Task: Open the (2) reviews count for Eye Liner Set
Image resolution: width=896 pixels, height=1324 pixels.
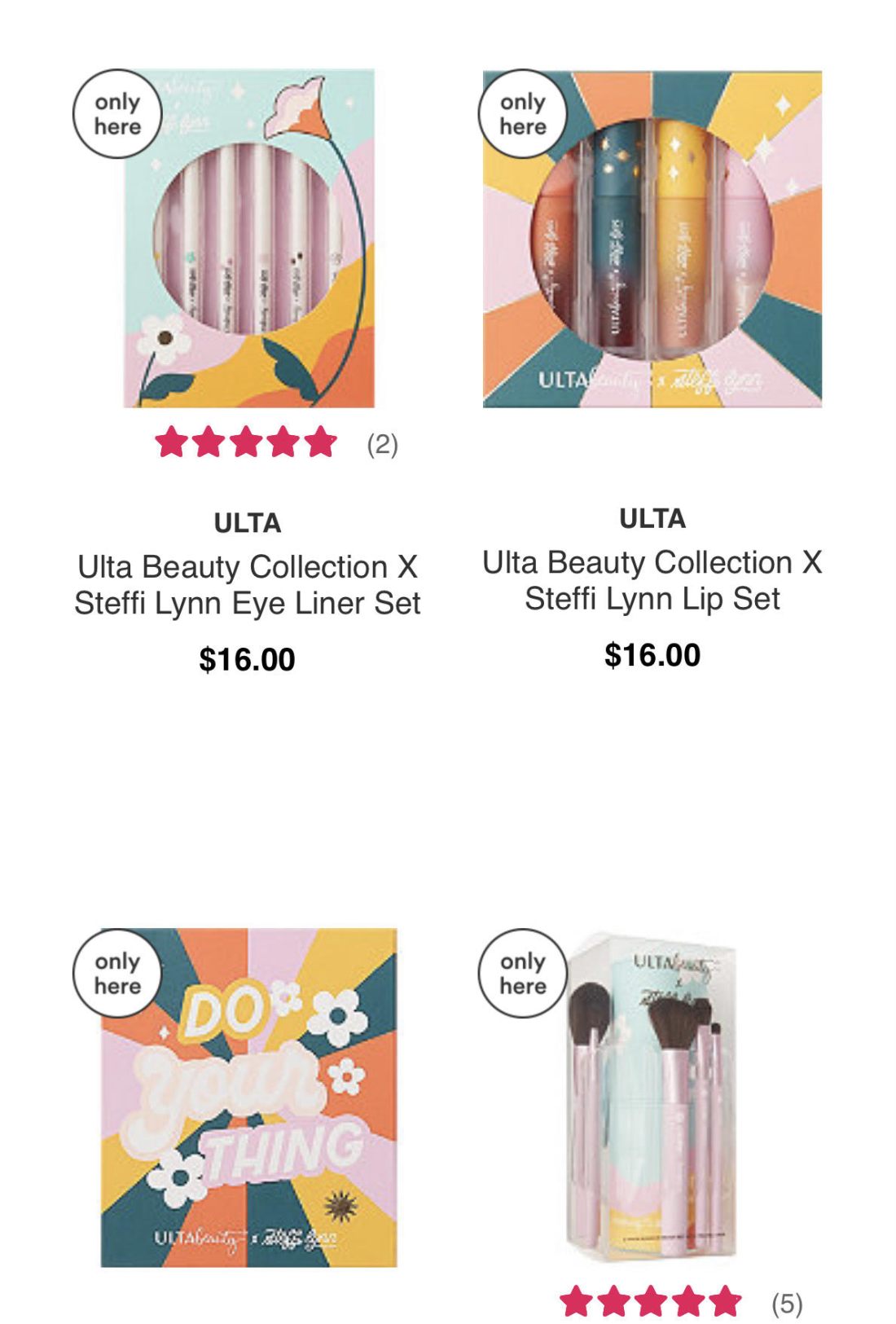Action: [x=382, y=444]
